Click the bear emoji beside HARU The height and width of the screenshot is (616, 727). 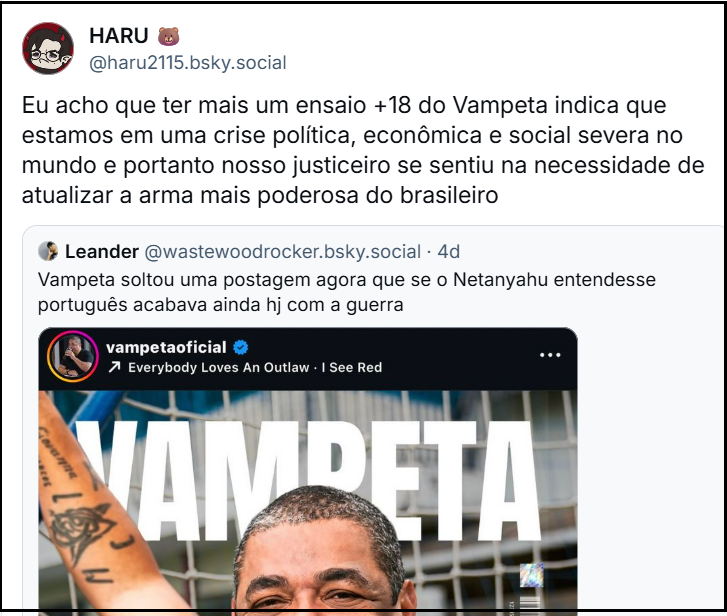tap(168, 36)
